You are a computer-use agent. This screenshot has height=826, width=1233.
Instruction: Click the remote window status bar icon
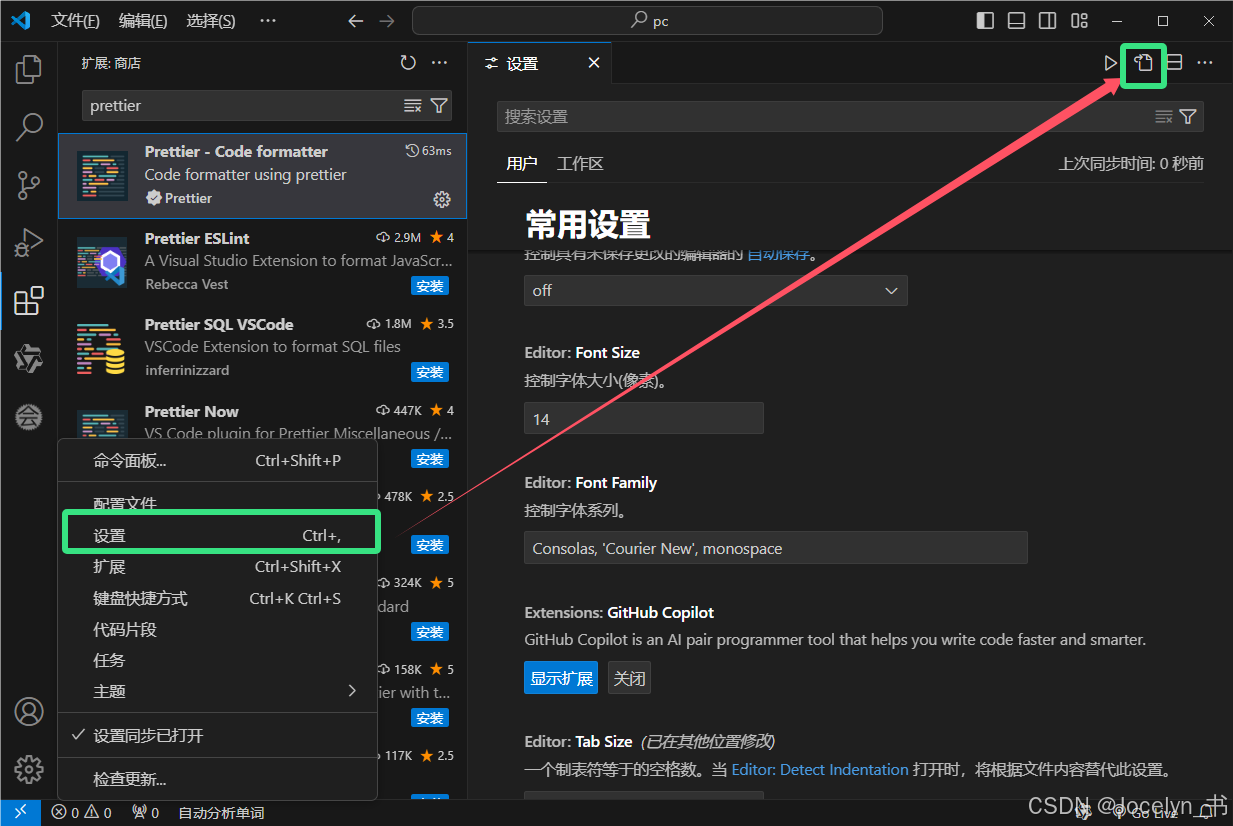(20, 813)
